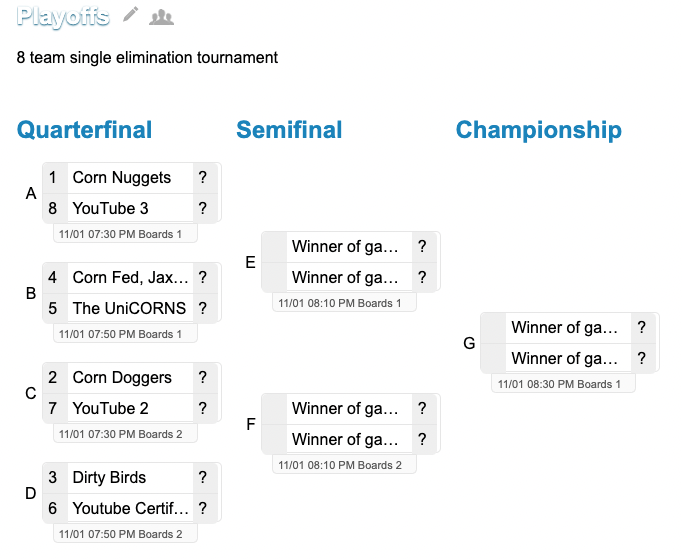Click the pencil edit icon beside Playoffs
This screenshot has height=559, width=682.
(131, 15)
